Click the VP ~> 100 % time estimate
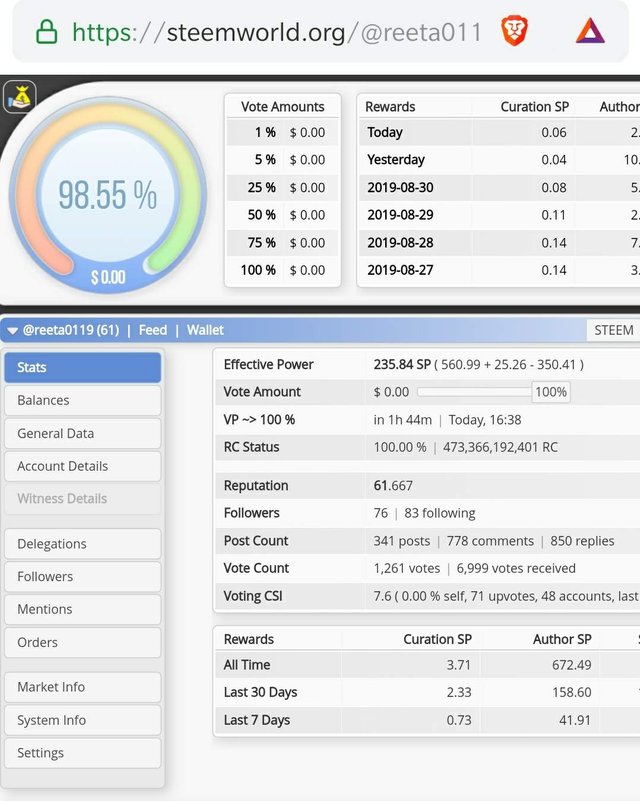The width and height of the screenshot is (640, 801). [447, 419]
